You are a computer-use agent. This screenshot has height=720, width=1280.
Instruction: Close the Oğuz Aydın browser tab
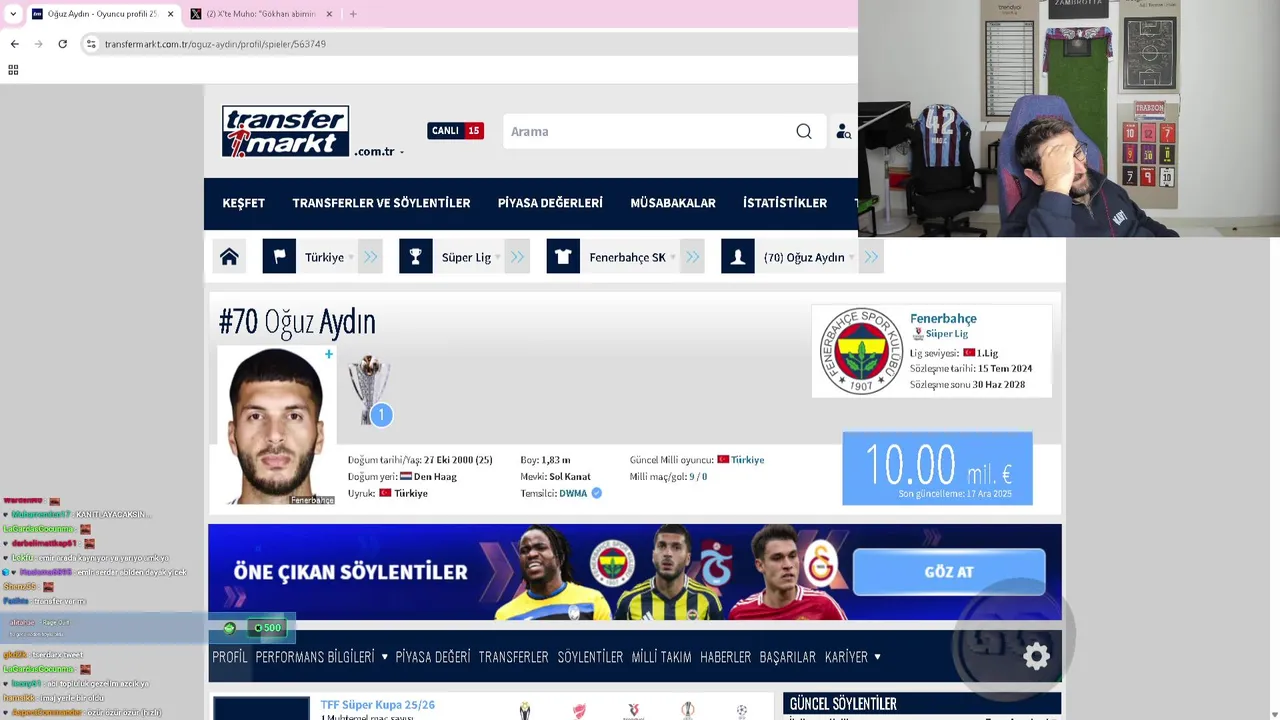coord(170,14)
